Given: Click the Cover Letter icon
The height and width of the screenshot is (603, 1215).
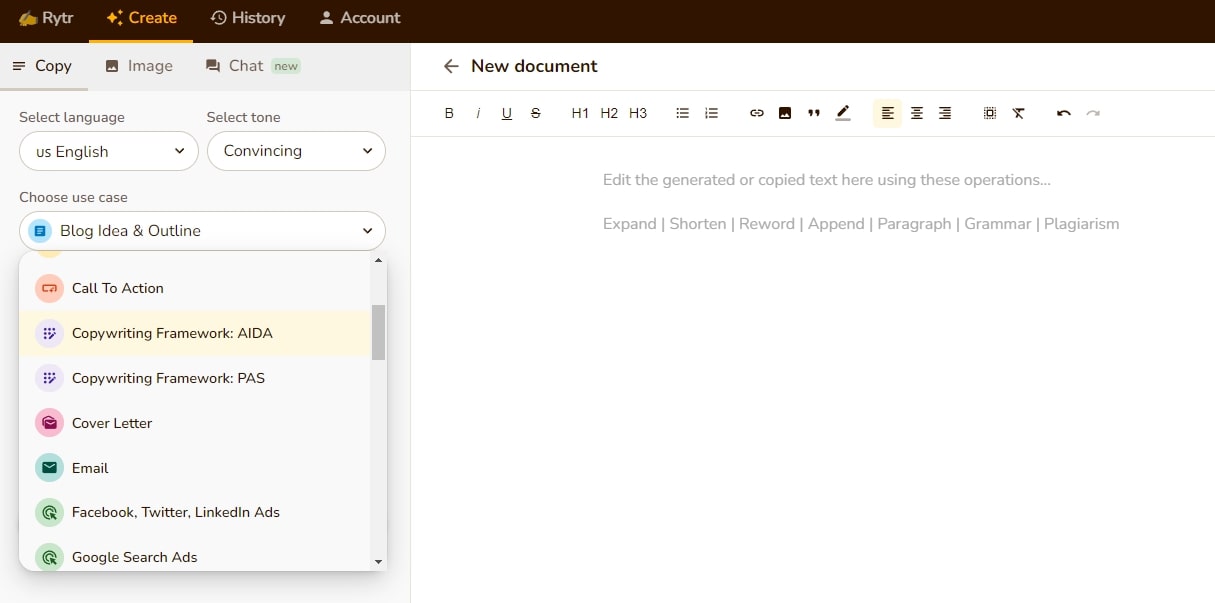Looking at the screenshot, I should click(x=49, y=423).
